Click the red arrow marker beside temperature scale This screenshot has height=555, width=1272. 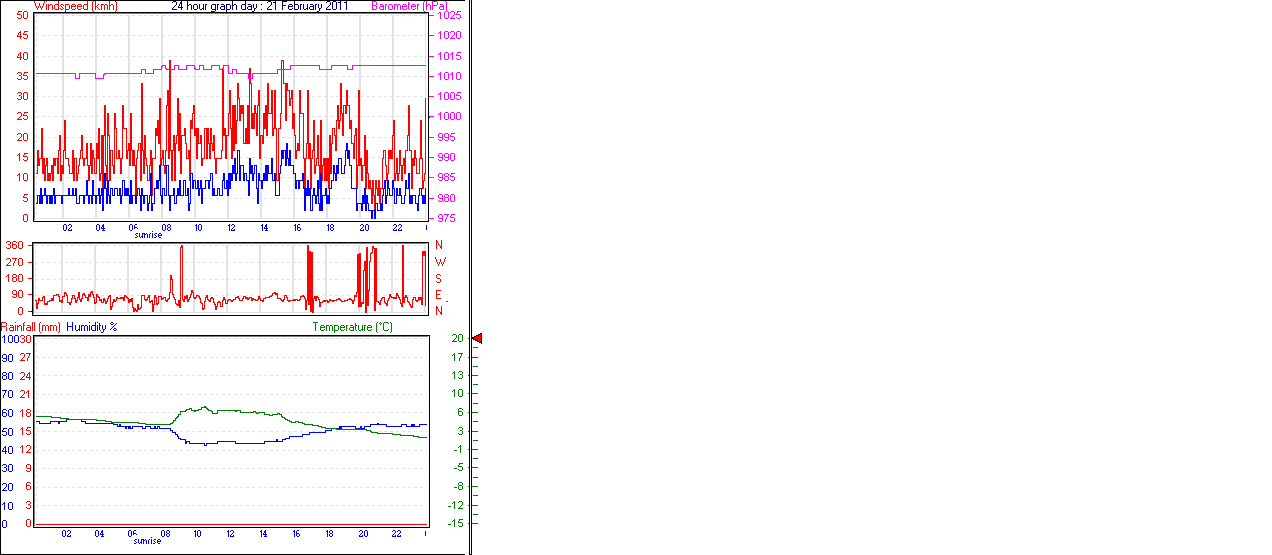coord(477,339)
